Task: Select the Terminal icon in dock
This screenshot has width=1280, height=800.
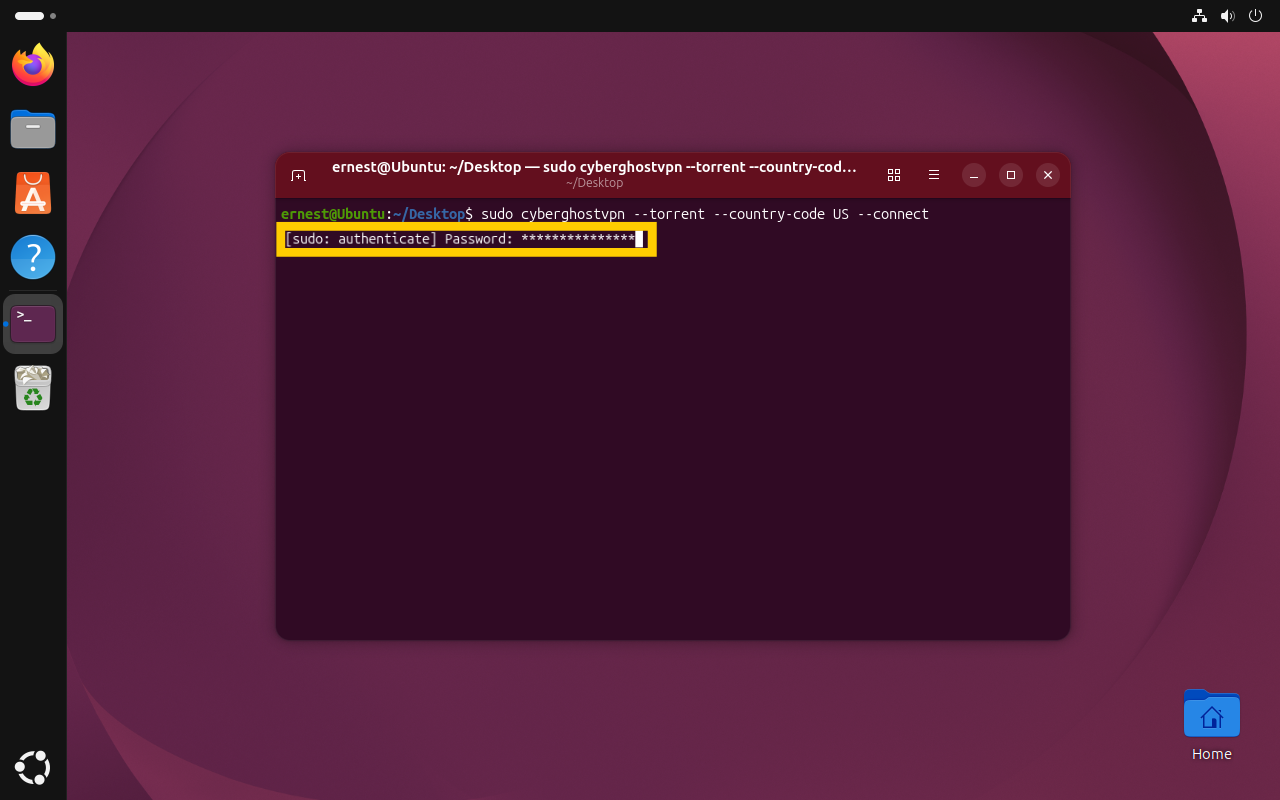Action: pyautogui.click(x=33, y=324)
